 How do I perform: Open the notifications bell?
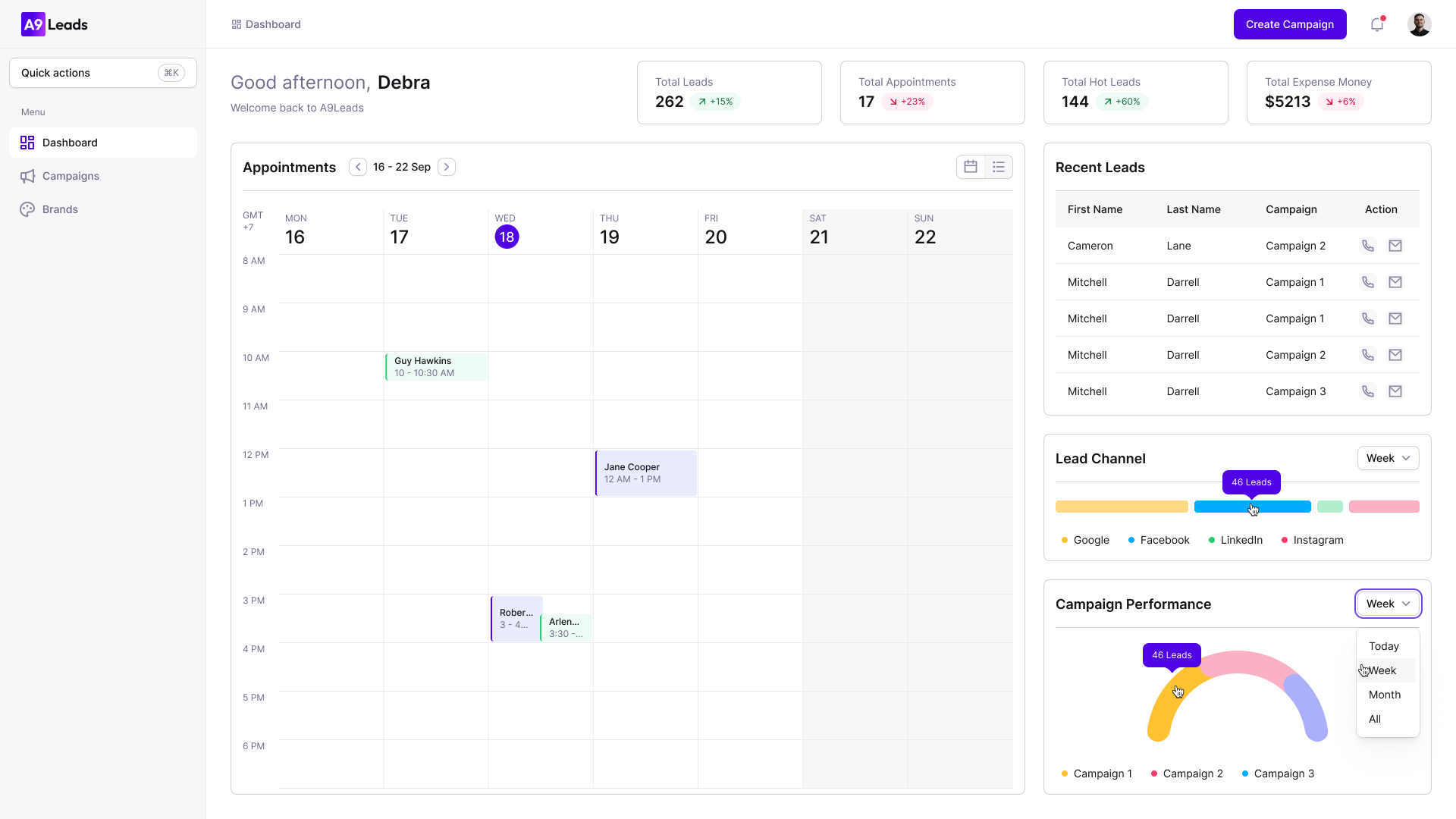click(x=1376, y=24)
